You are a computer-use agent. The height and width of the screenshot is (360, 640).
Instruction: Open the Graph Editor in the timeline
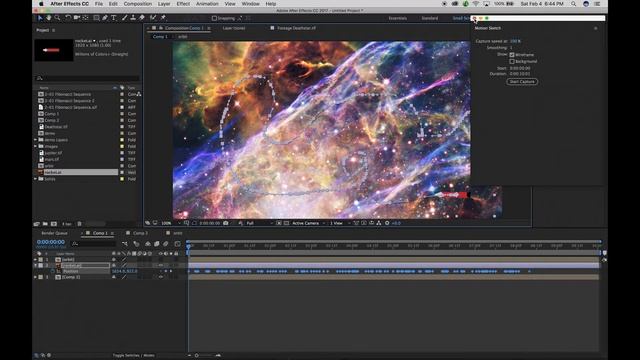[x=178, y=244]
